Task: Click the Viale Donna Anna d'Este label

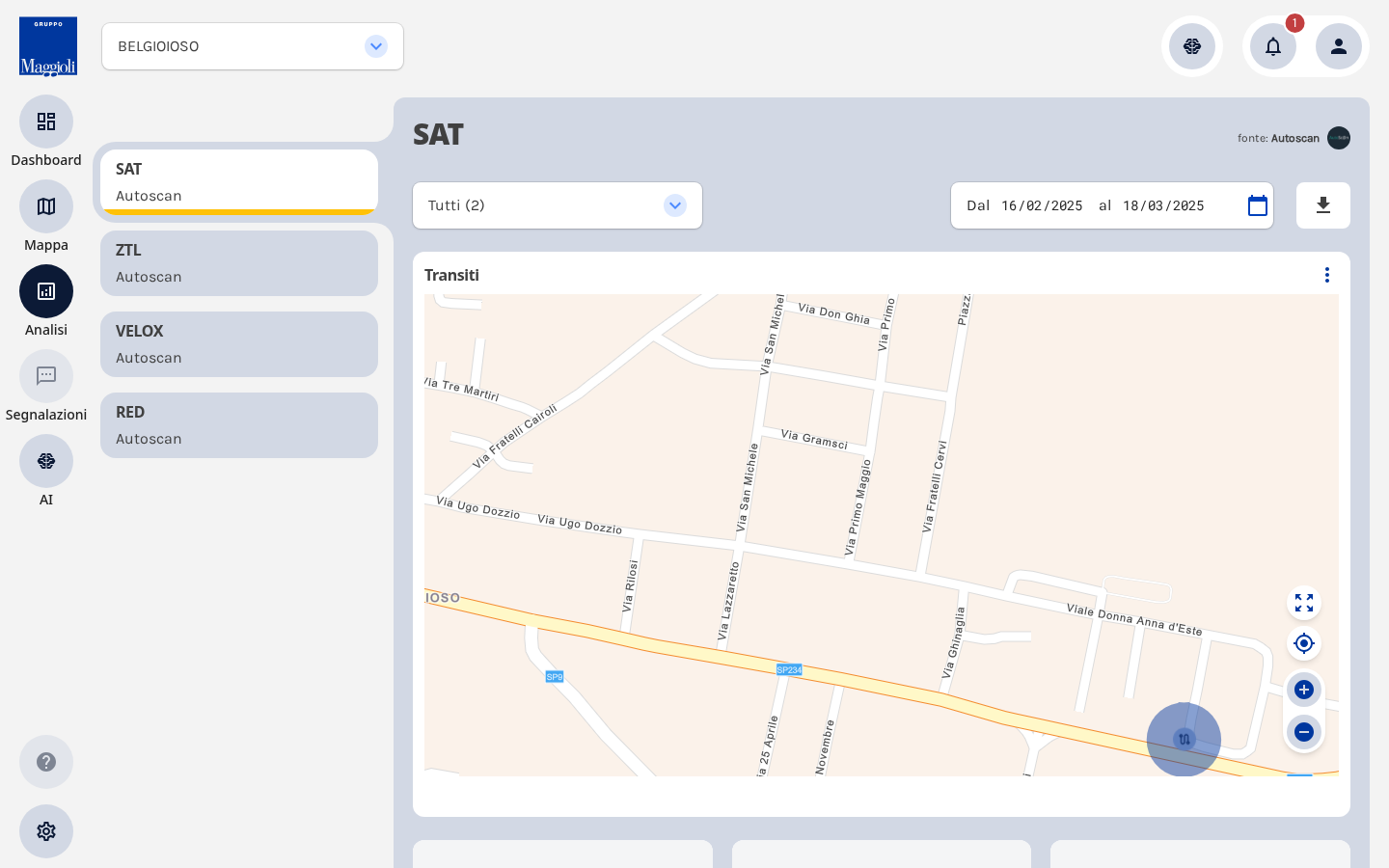Action: [x=1134, y=620]
